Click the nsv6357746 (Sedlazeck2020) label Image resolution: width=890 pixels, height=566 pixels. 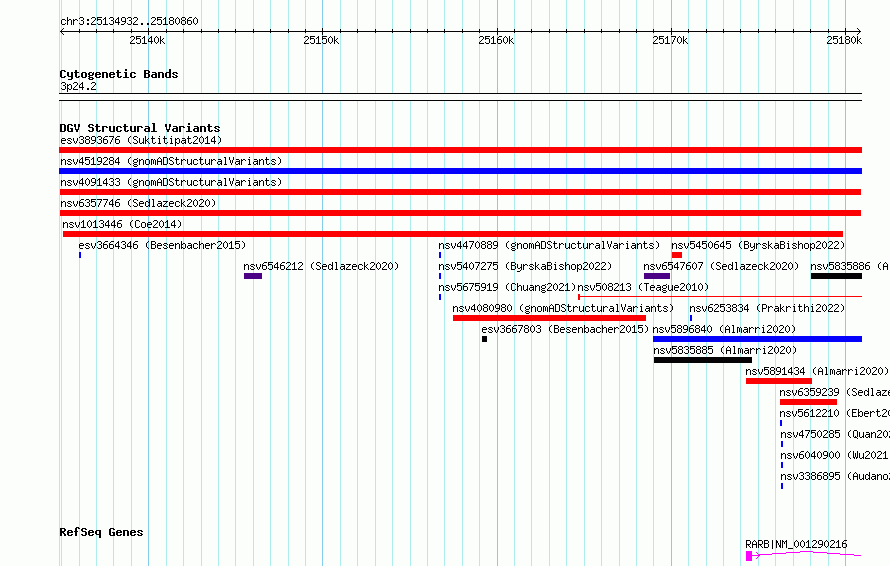(138, 203)
